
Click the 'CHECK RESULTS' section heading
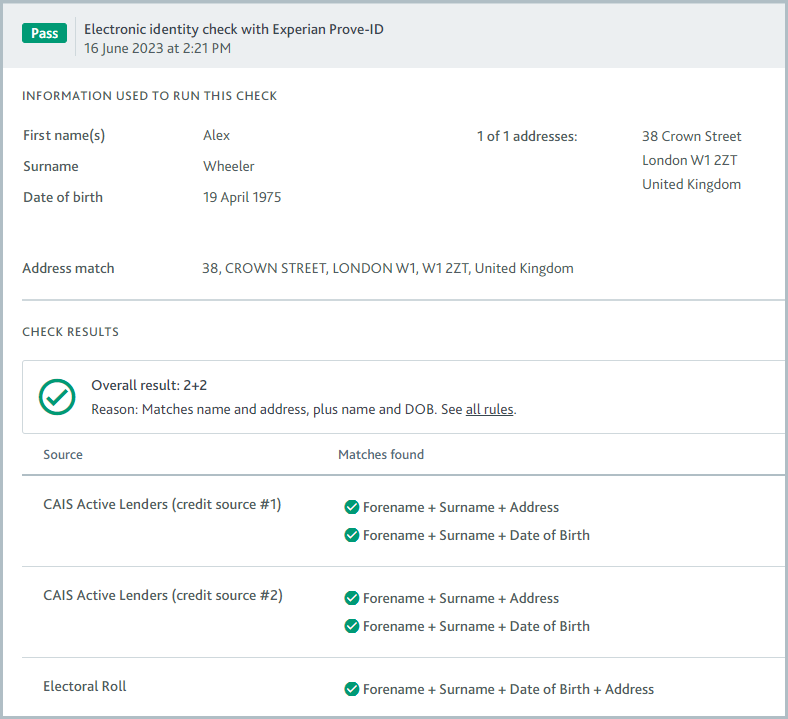point(70,332)
